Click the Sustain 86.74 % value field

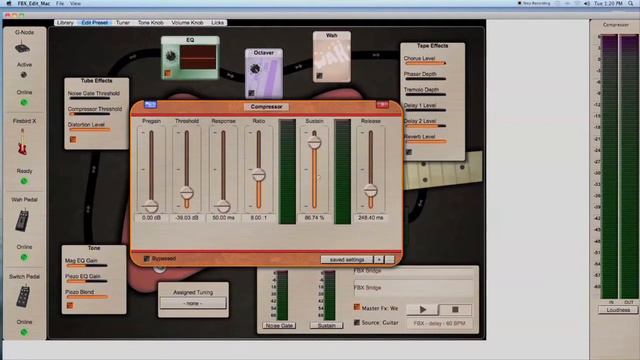point(314,218)
